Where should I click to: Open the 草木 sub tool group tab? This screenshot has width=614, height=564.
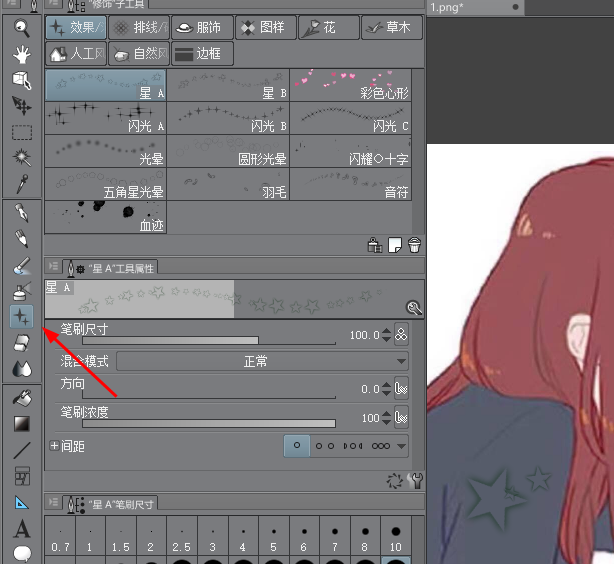click(392, 27)
